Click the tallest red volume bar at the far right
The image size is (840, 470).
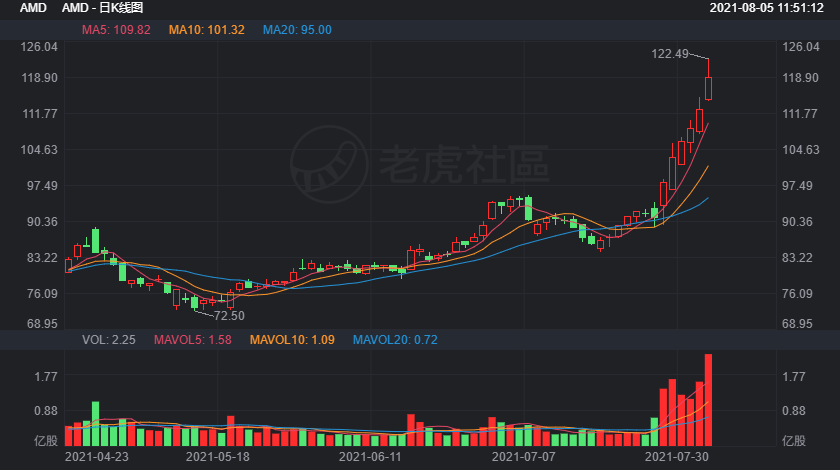click(x=708, y=400)
